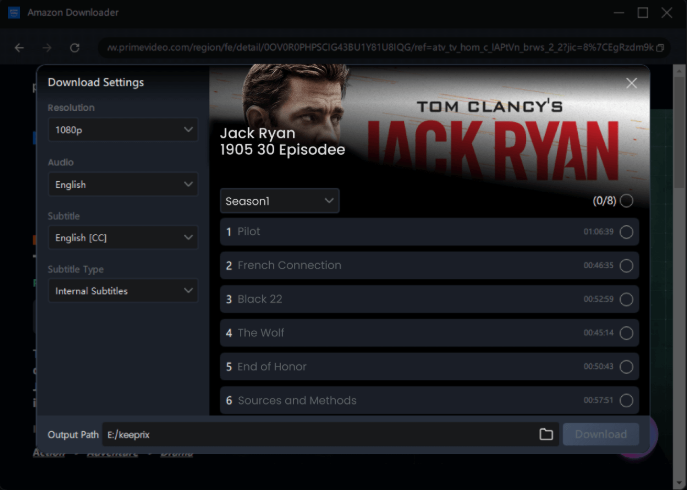This screenshot has width=687, height=490.
Task: Close the download settings dialog
Action: pyautogui.click(x=631, y=84)
